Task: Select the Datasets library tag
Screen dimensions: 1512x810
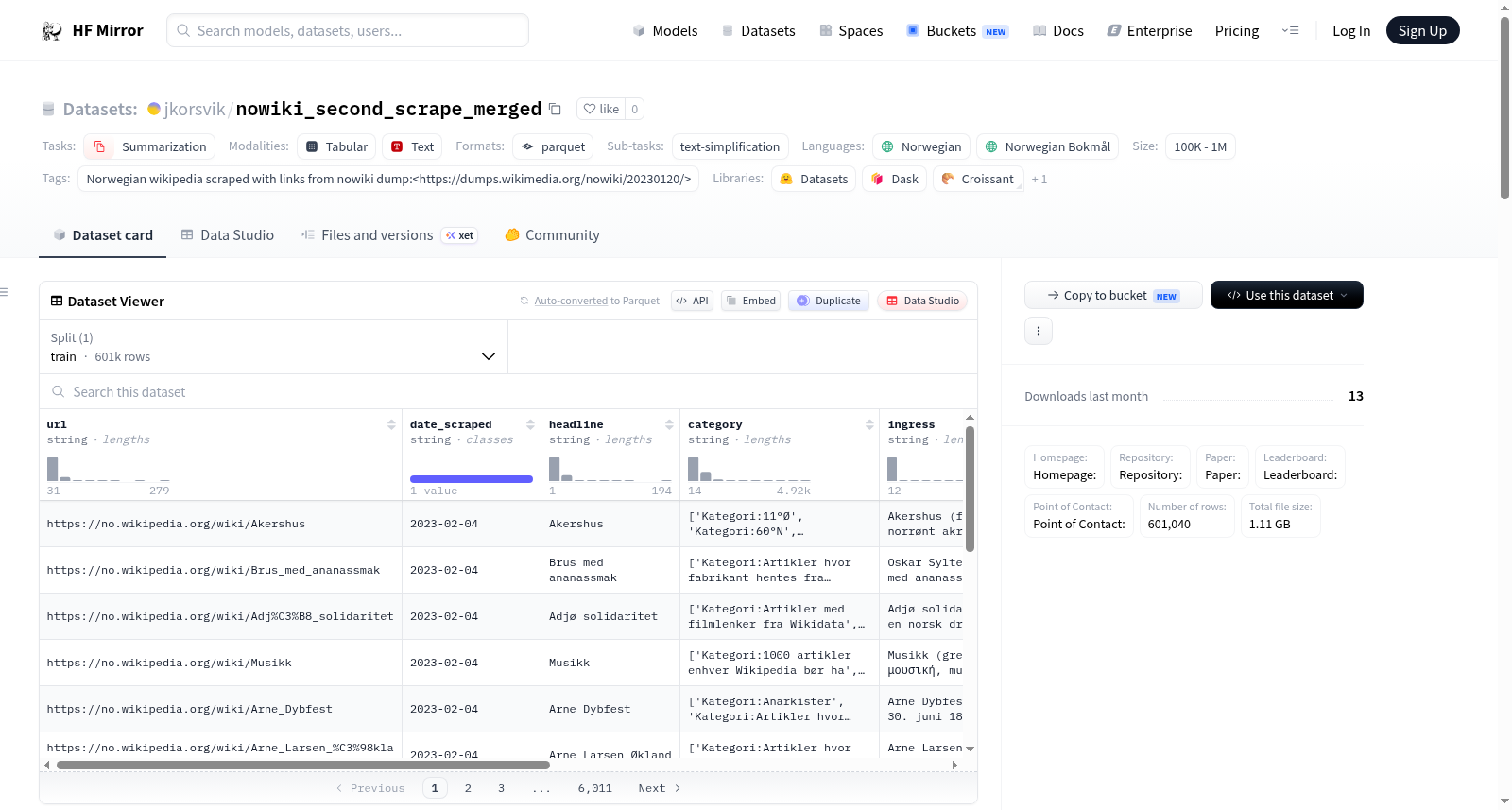Action: [x=814, y=179]
